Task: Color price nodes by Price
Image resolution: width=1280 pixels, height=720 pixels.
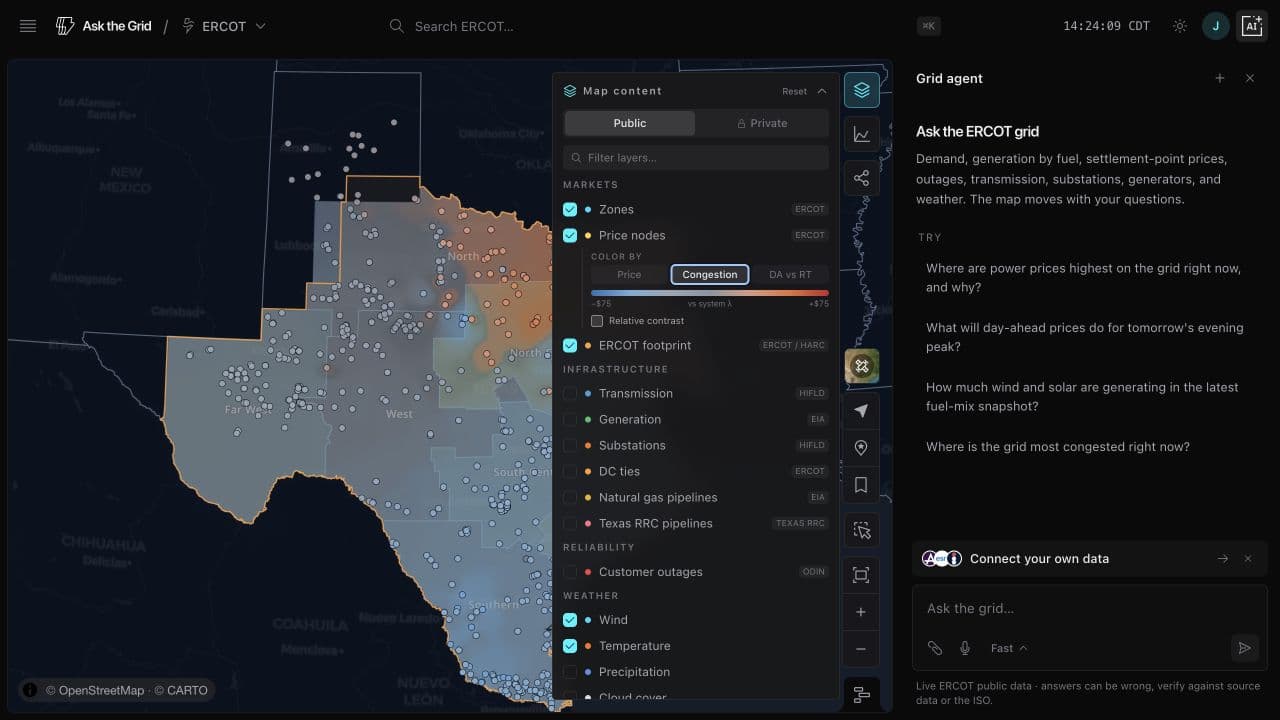Action: 629,274
